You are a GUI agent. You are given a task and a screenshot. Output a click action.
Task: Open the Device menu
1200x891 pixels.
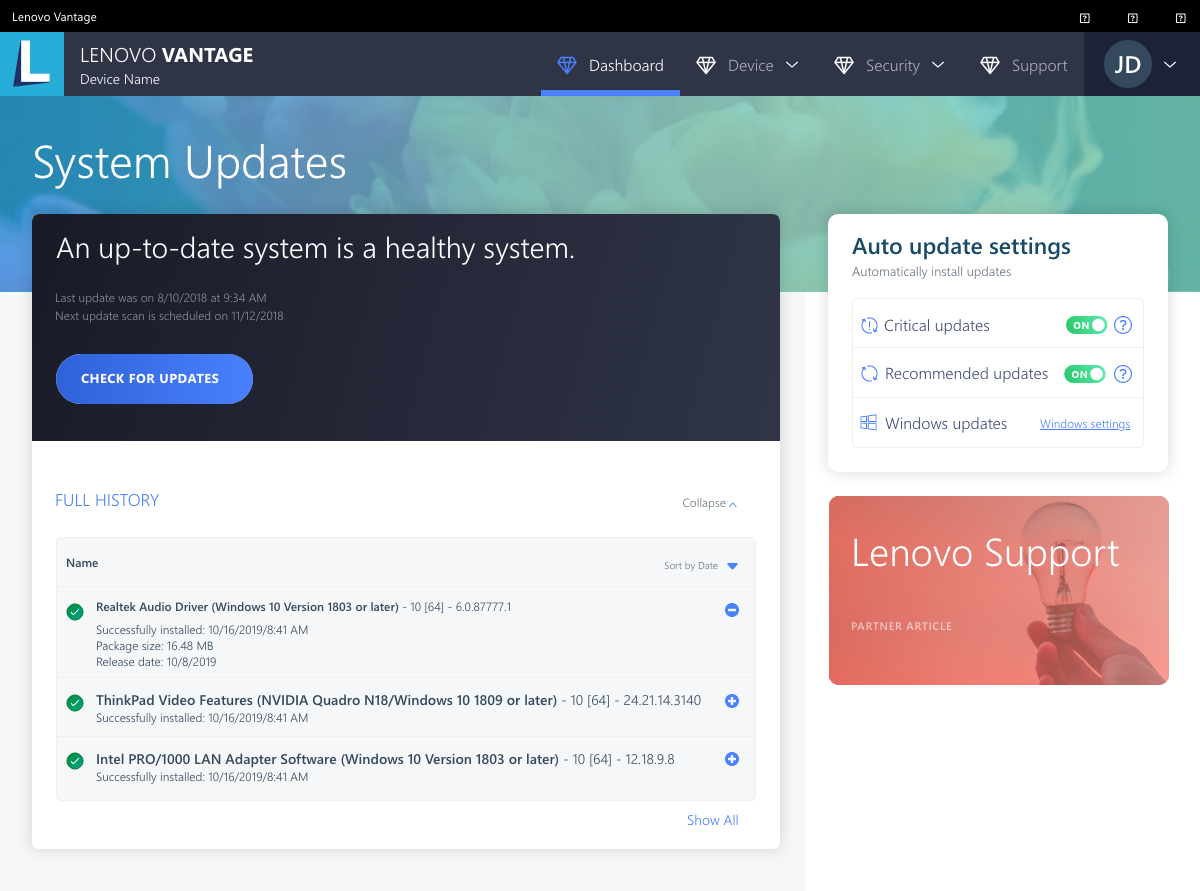pos(748,65)
